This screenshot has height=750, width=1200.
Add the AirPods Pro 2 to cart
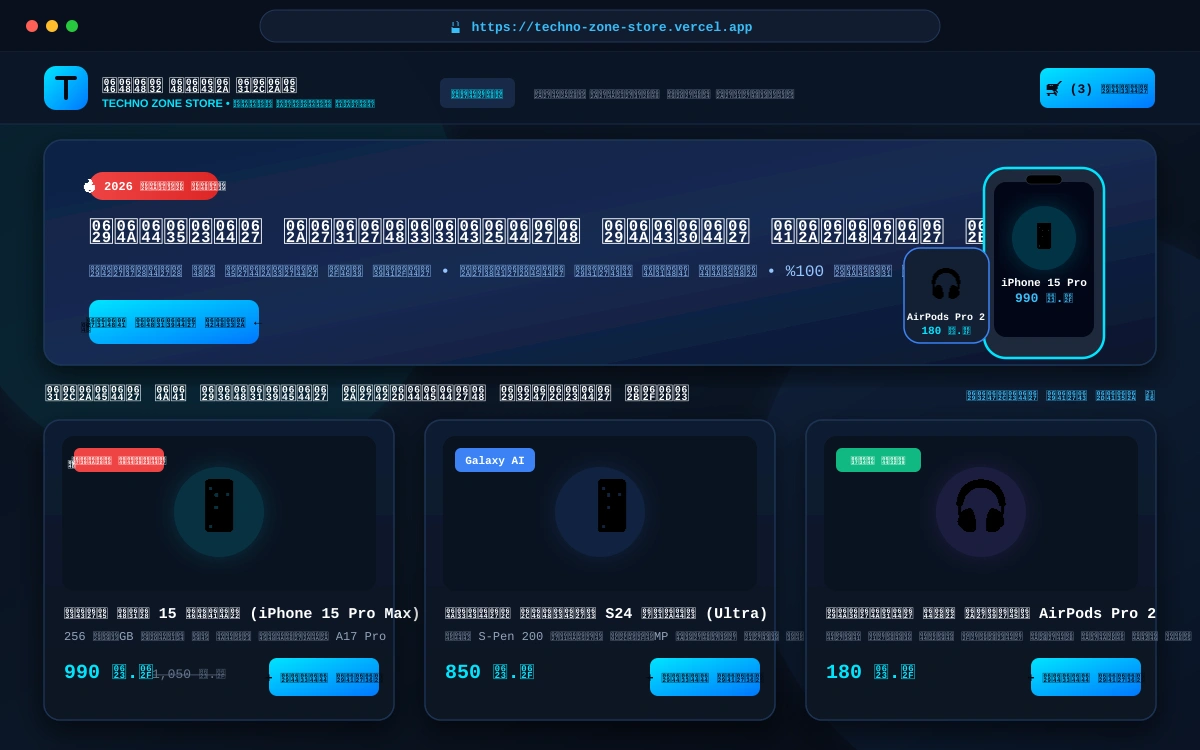pos(1086,677)
